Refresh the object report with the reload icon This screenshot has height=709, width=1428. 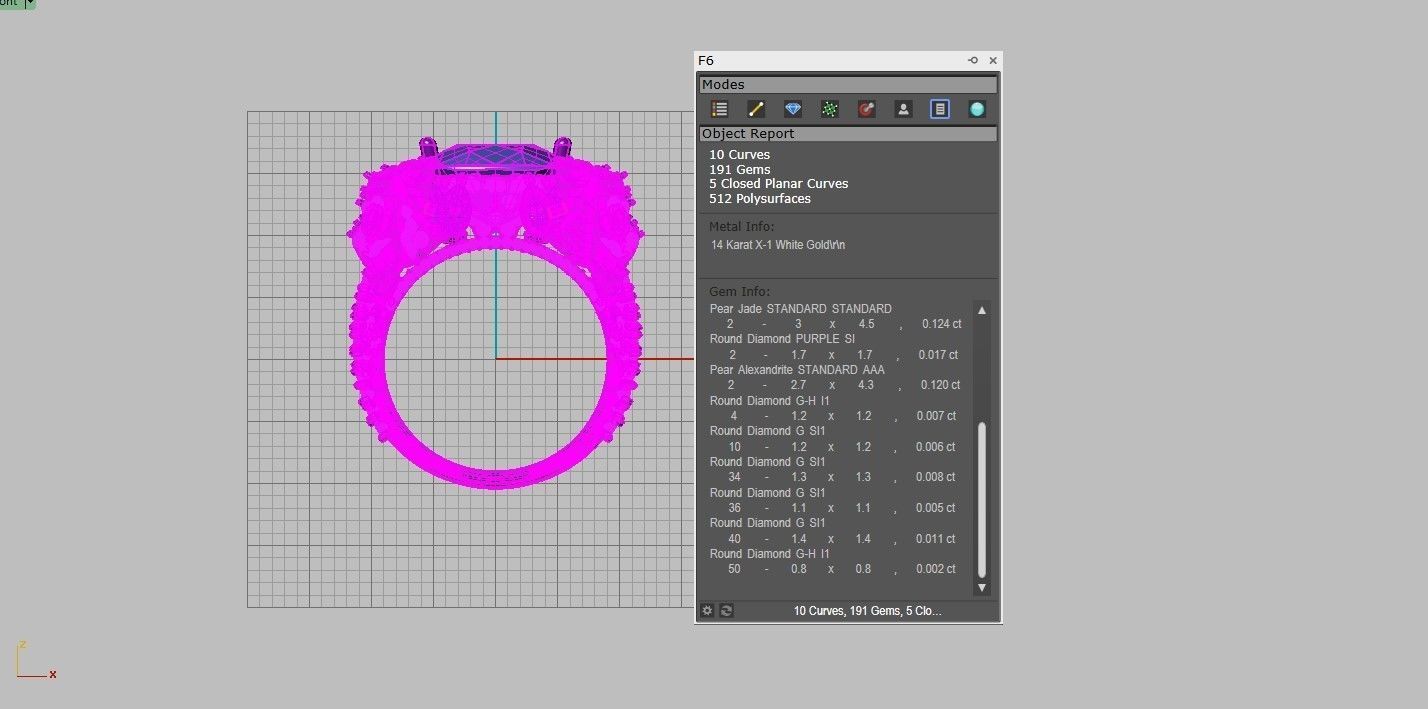pyautogui.click(x=726, y=610)
